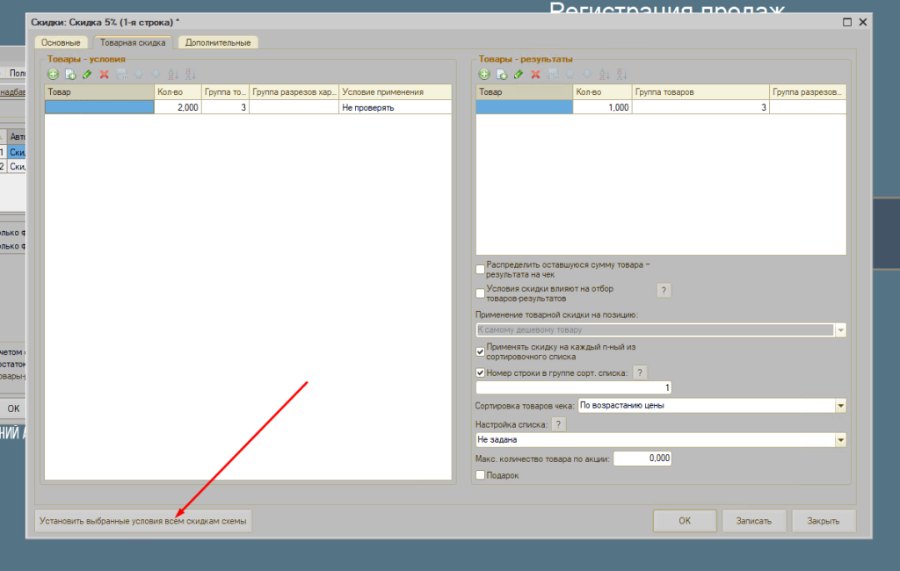Click quantity cell 2,000 in условия table
Viewport: 900px width, 571px height.
pyautogui.click(x=178, y=107)
